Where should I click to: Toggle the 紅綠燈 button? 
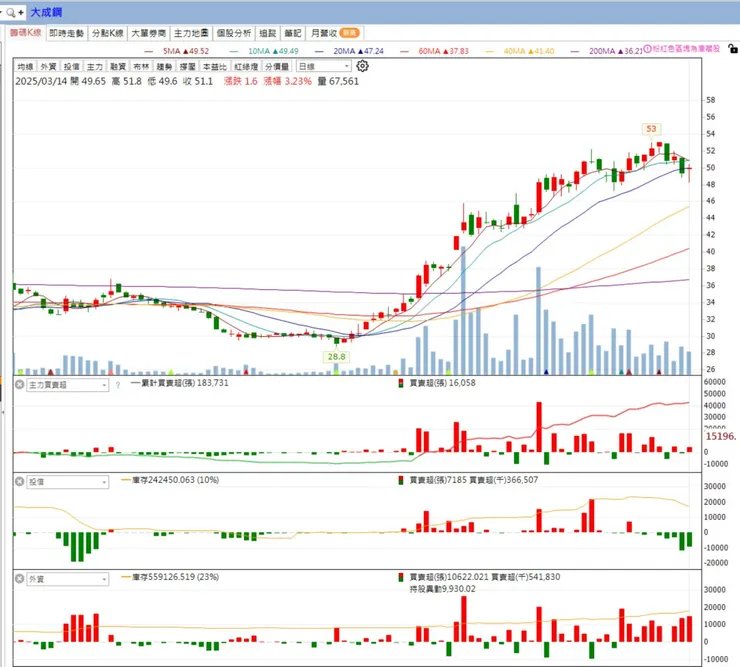(x=246, y=67)
